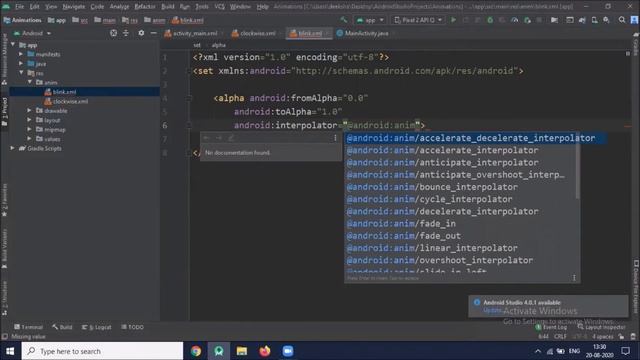Screen dimensions: 640x360
Task: Click the Make Project hammer icon
Action: tap(344, 20)
